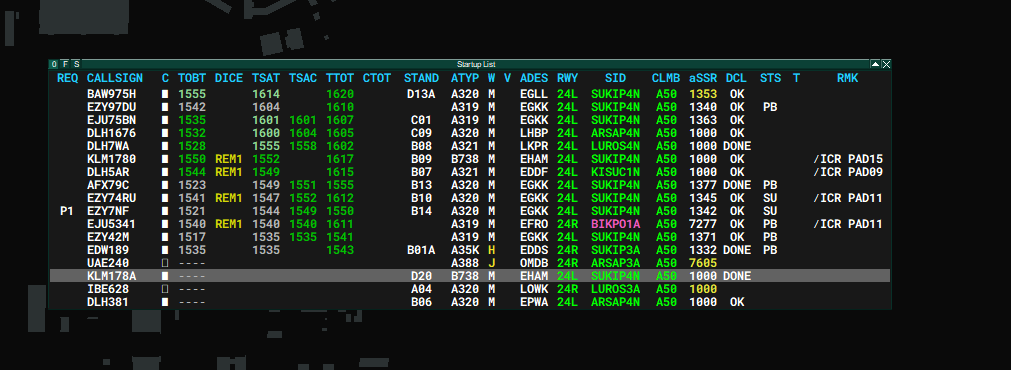1011x370 pixels.
Task: Toggle clearance checkbox for EZY97DU
Action: (x=165, y=107)
